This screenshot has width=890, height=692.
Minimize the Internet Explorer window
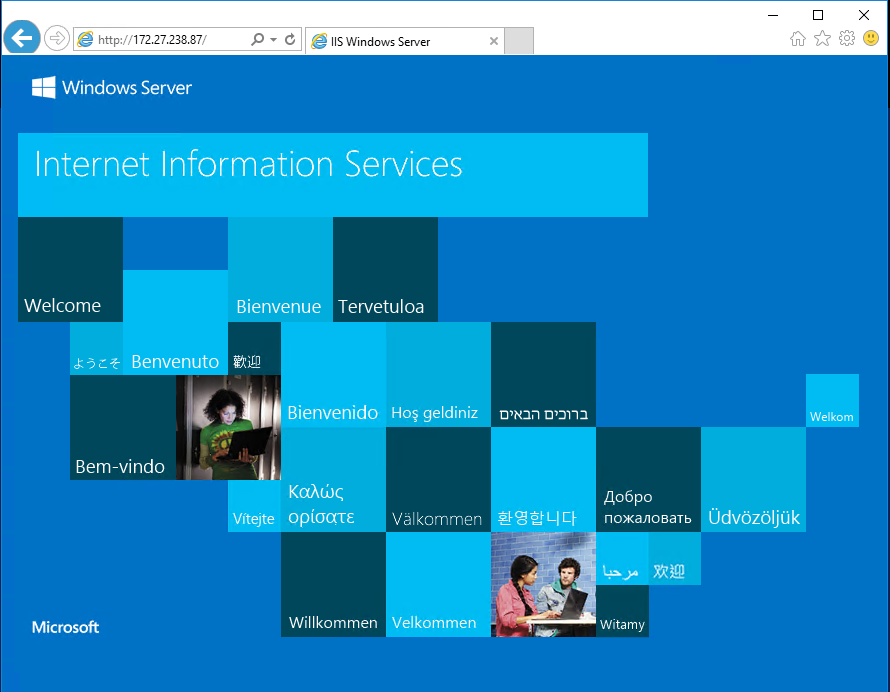coord(773,15)
